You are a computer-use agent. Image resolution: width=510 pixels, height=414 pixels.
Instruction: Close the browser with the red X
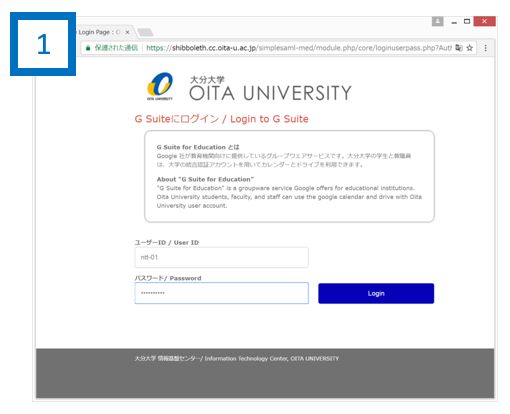click(484, 21)
